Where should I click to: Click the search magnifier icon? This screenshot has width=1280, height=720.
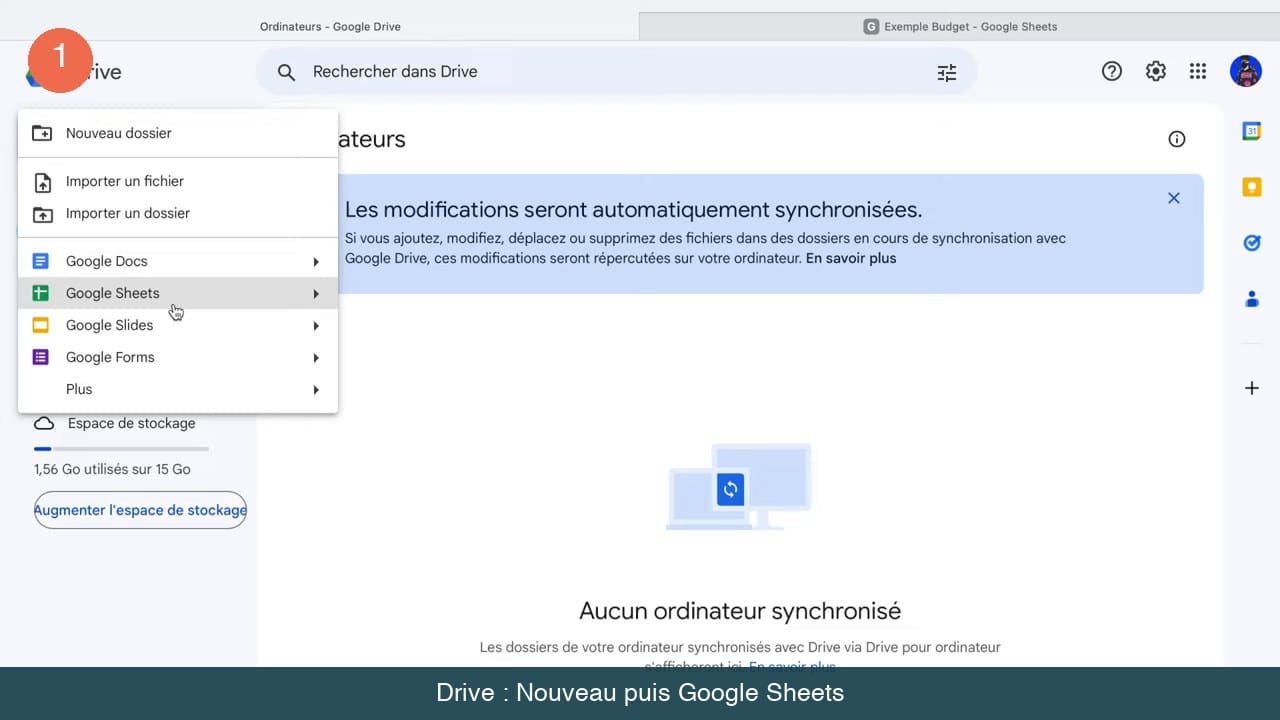286,72
